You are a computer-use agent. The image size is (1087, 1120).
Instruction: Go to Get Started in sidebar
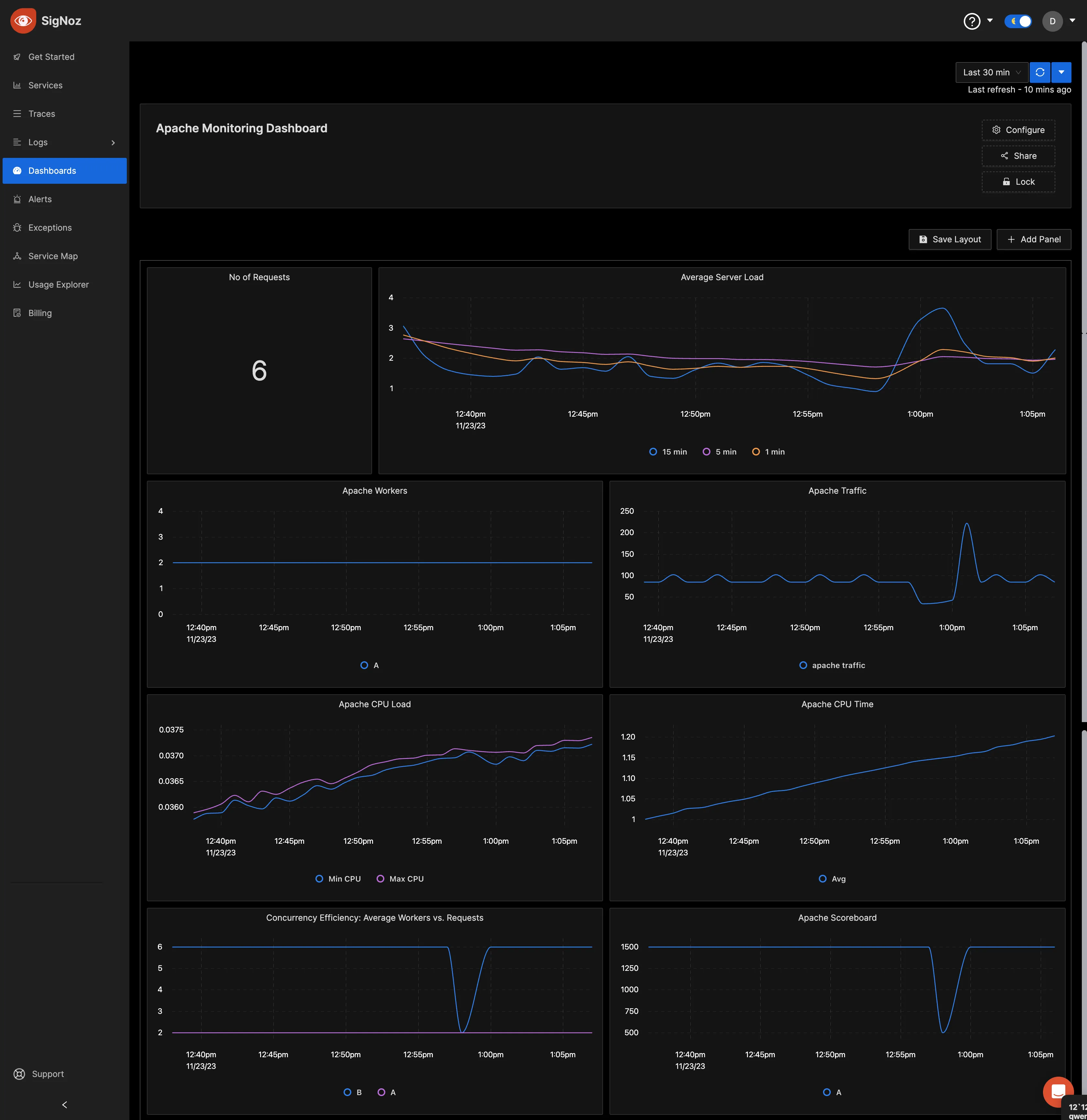point(65,57)
